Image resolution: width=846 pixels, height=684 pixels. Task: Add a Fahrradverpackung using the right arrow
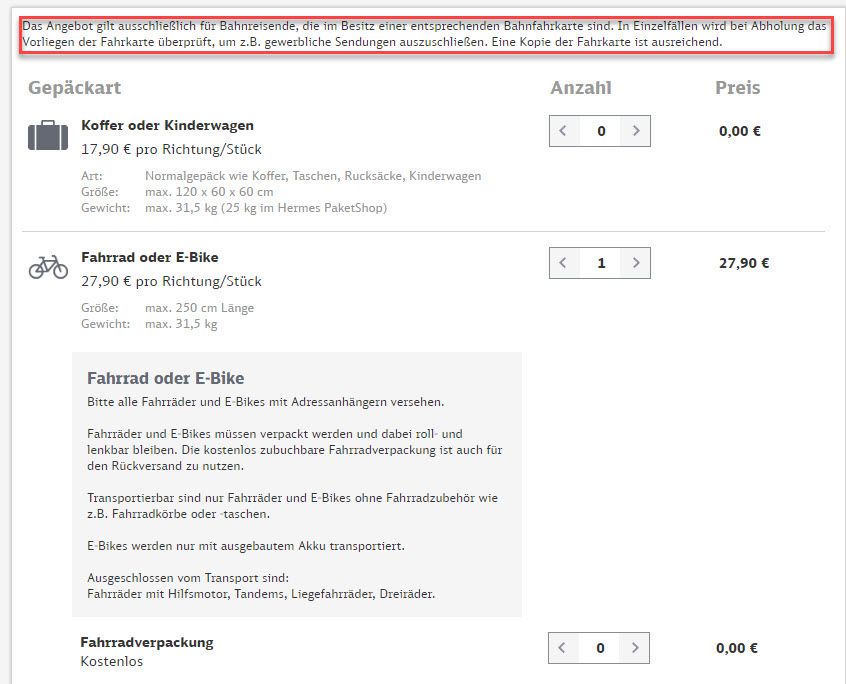pos(636,648)
